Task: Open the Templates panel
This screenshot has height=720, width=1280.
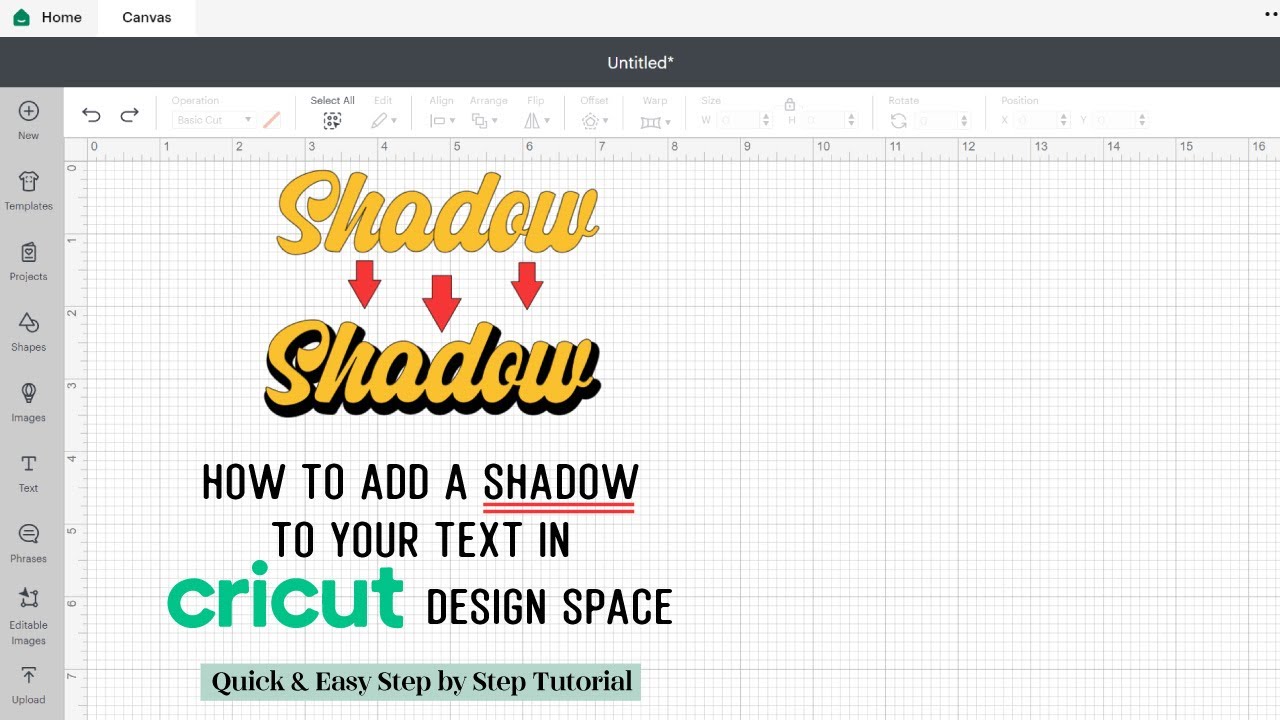Action: pos(29,191)
